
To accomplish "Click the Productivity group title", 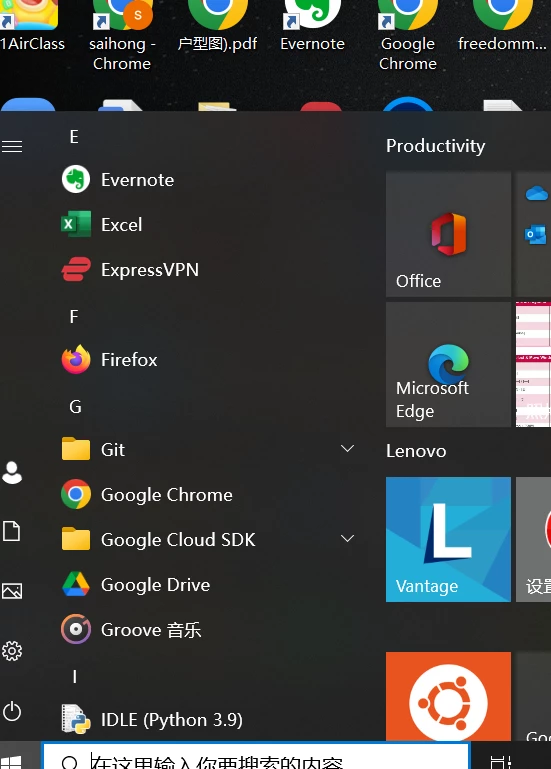I will click(436, 146).
